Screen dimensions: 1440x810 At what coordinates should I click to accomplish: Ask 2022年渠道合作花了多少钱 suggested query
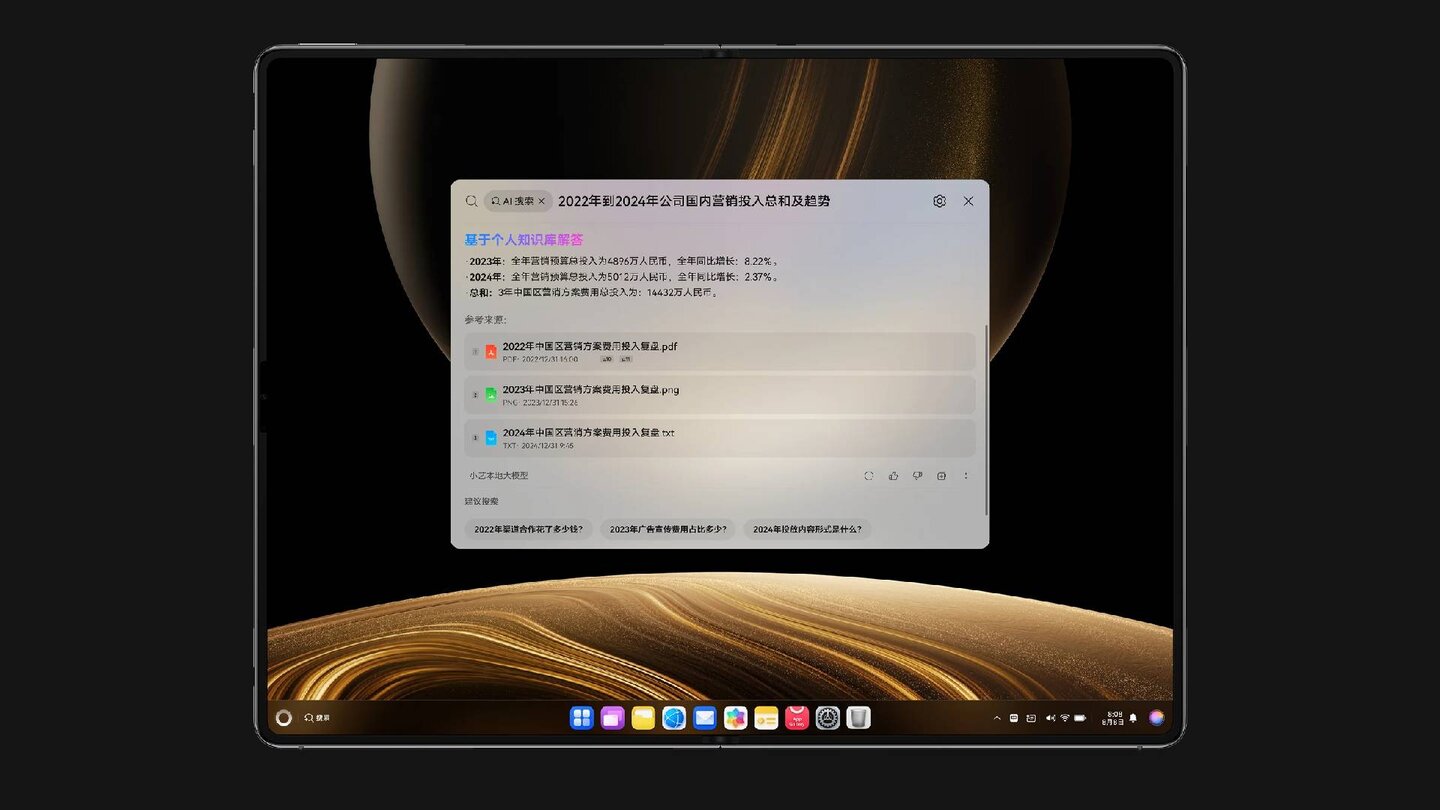[x=528, y=529]
